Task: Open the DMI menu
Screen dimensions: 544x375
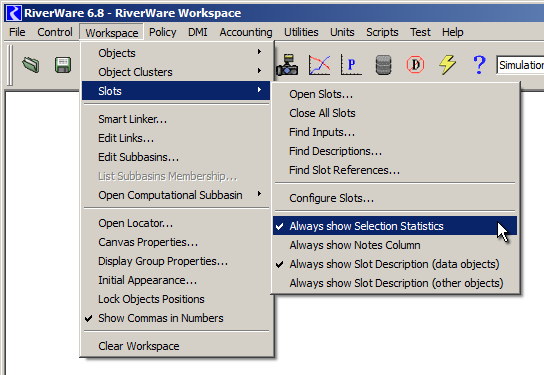Action: click(197, 32)
